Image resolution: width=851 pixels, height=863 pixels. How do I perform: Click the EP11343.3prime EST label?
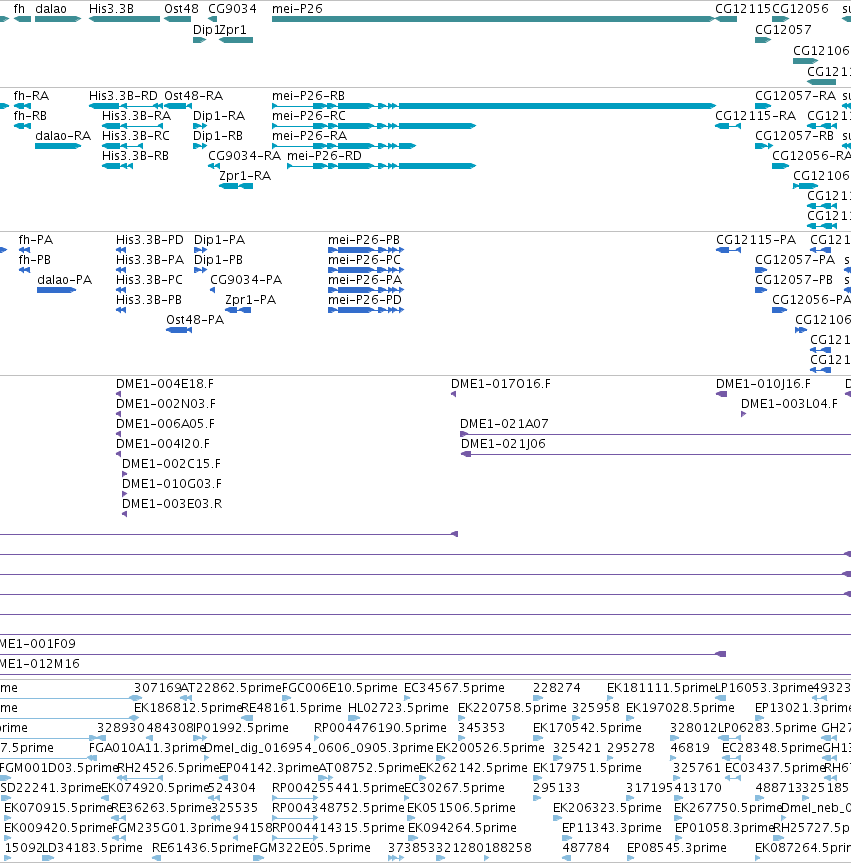coord(612,828)
